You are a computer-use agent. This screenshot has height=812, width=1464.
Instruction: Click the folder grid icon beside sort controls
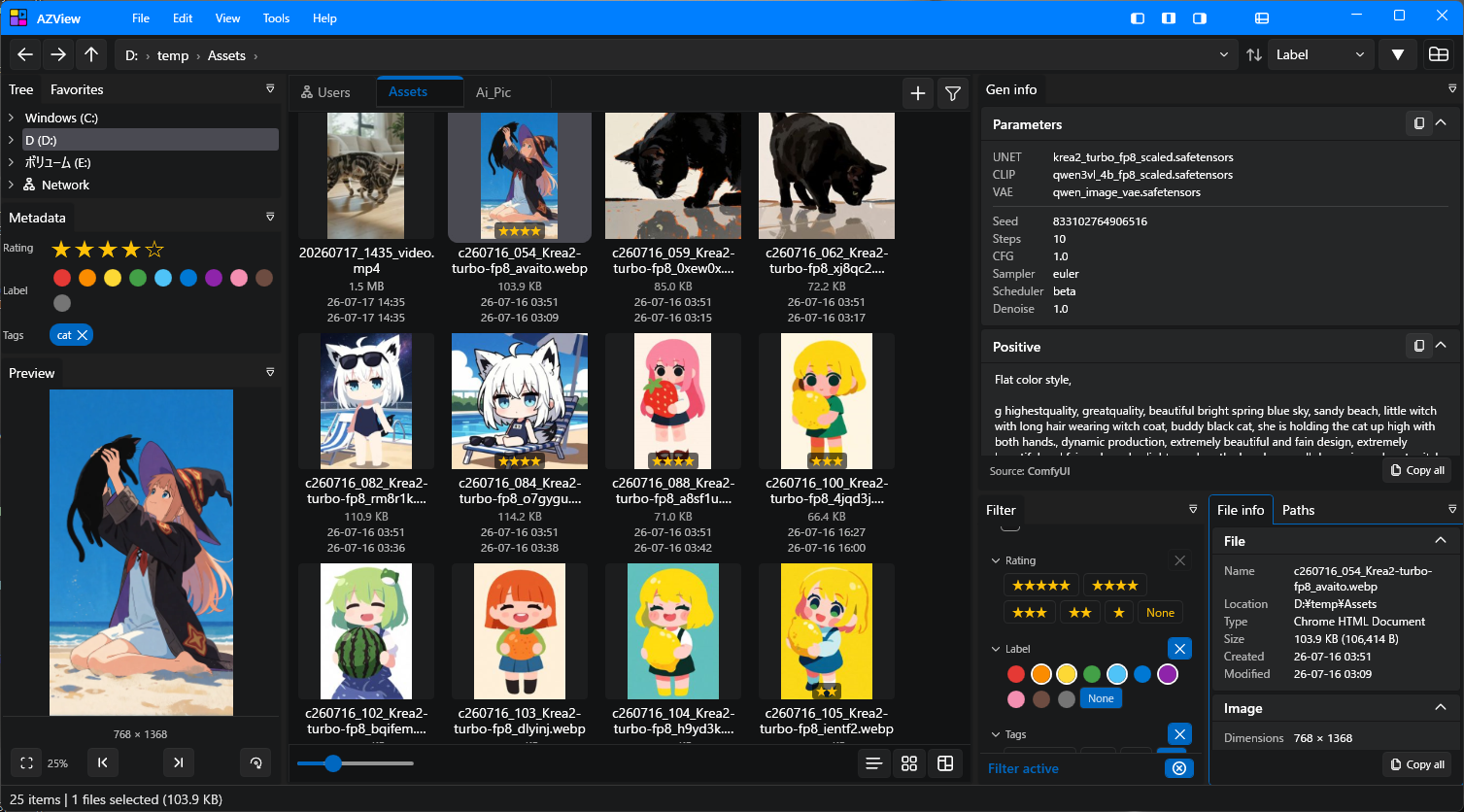click(x=1439, y=55)
